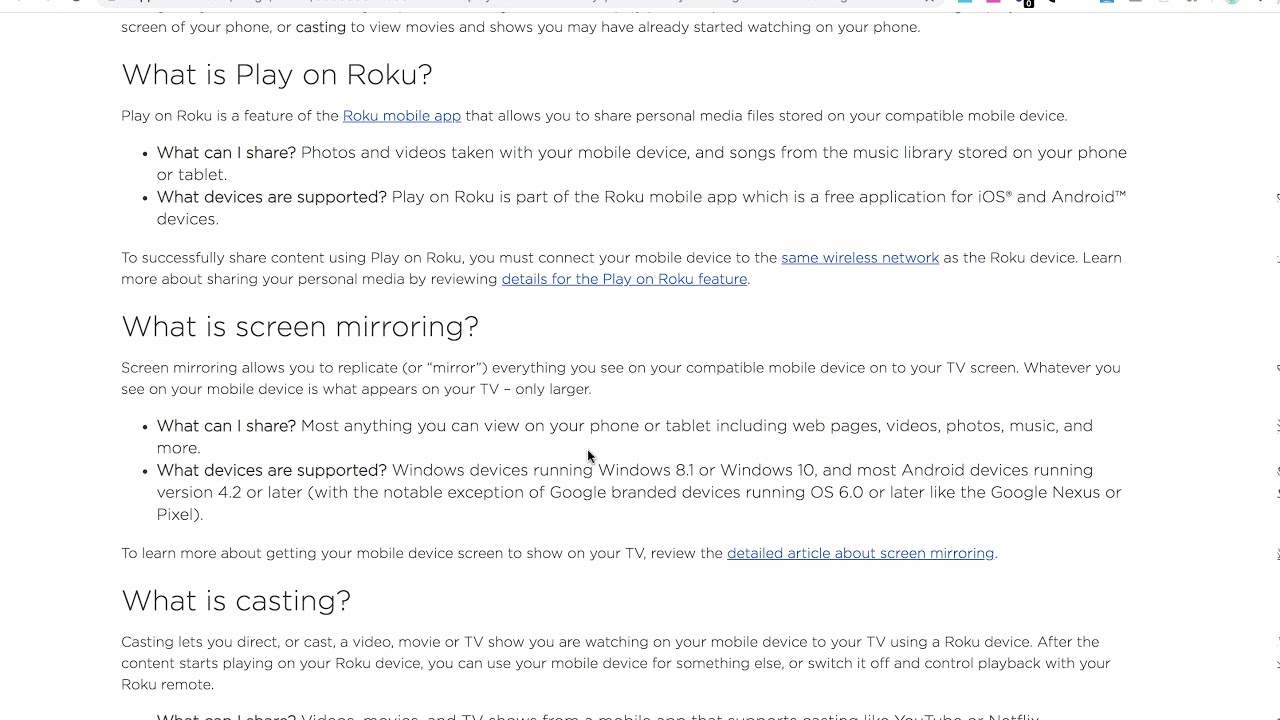Click 'What can I share?' under Play on Roku
The width and height of the screenshot is (1280, 720).
coord(226,153)
